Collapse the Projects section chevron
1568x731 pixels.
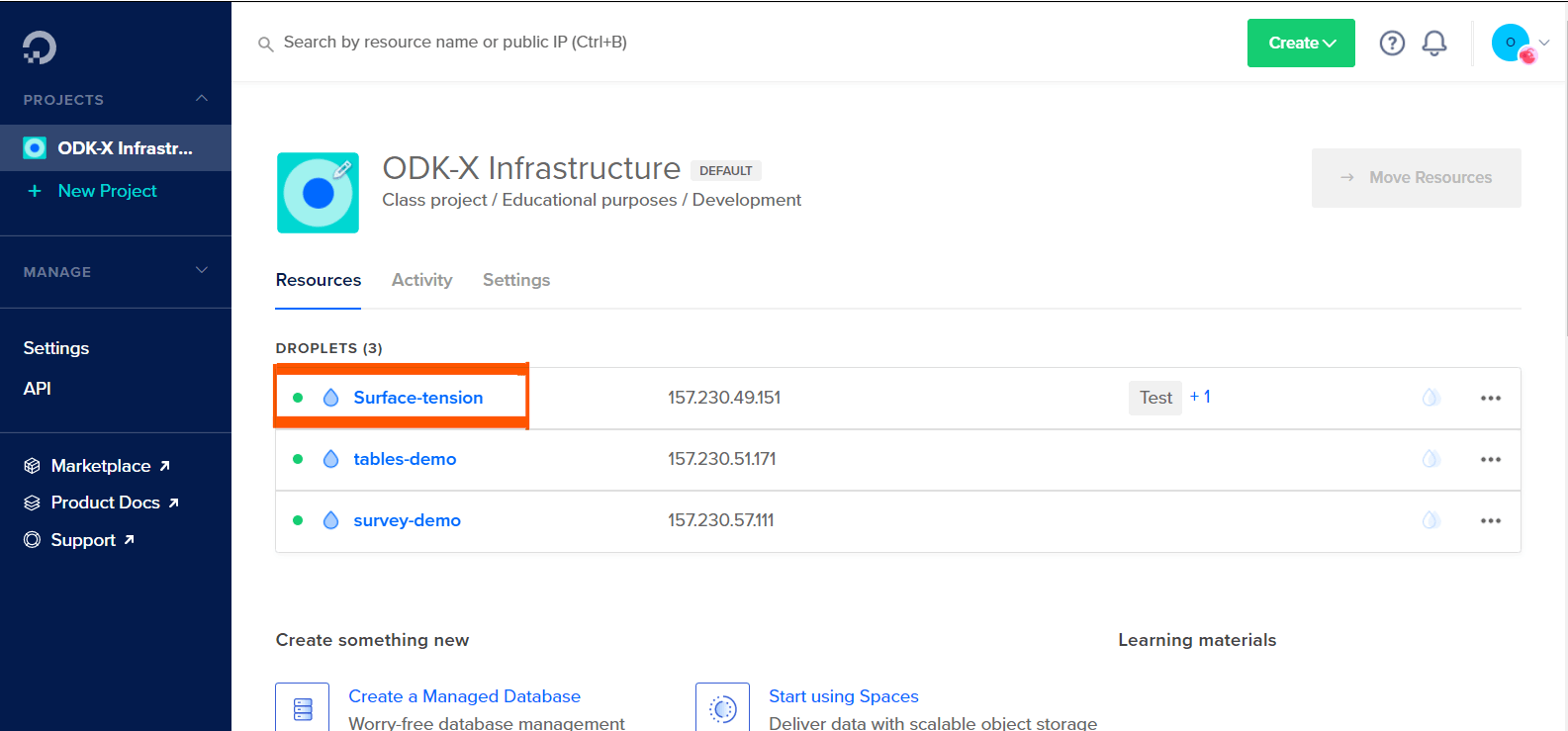pos(202,98)
